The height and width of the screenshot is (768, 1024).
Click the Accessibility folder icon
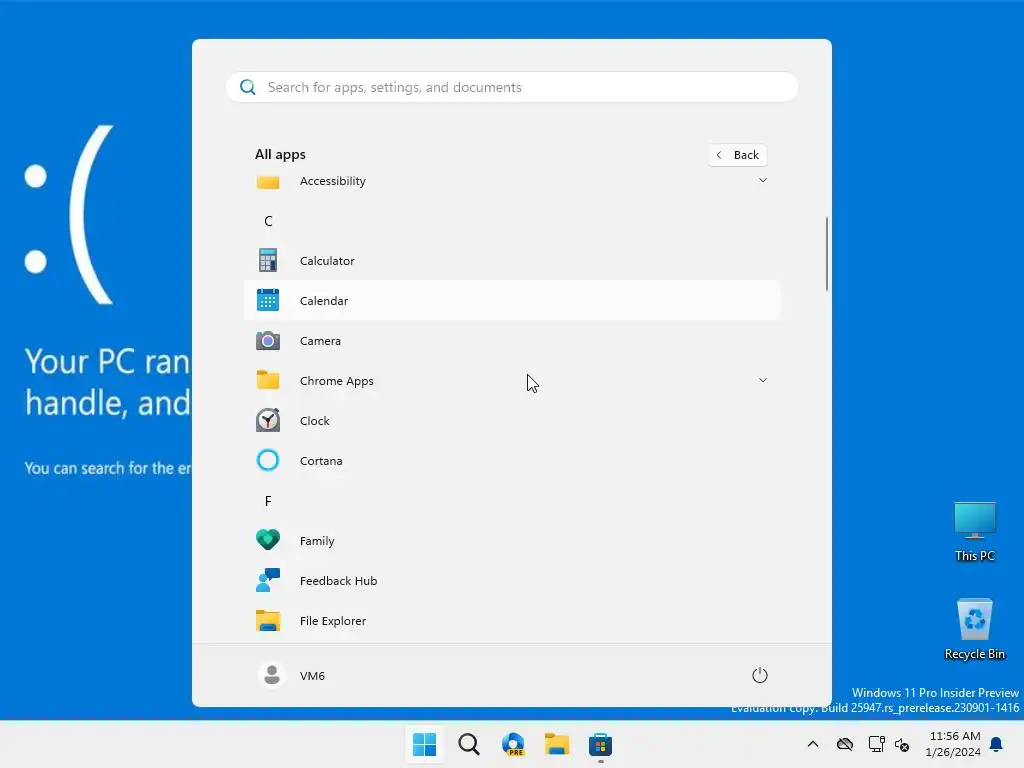(268, 182)
